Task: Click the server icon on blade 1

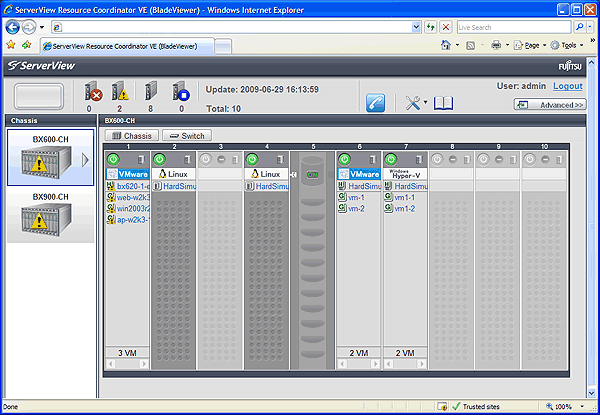Action: point(141,159)
